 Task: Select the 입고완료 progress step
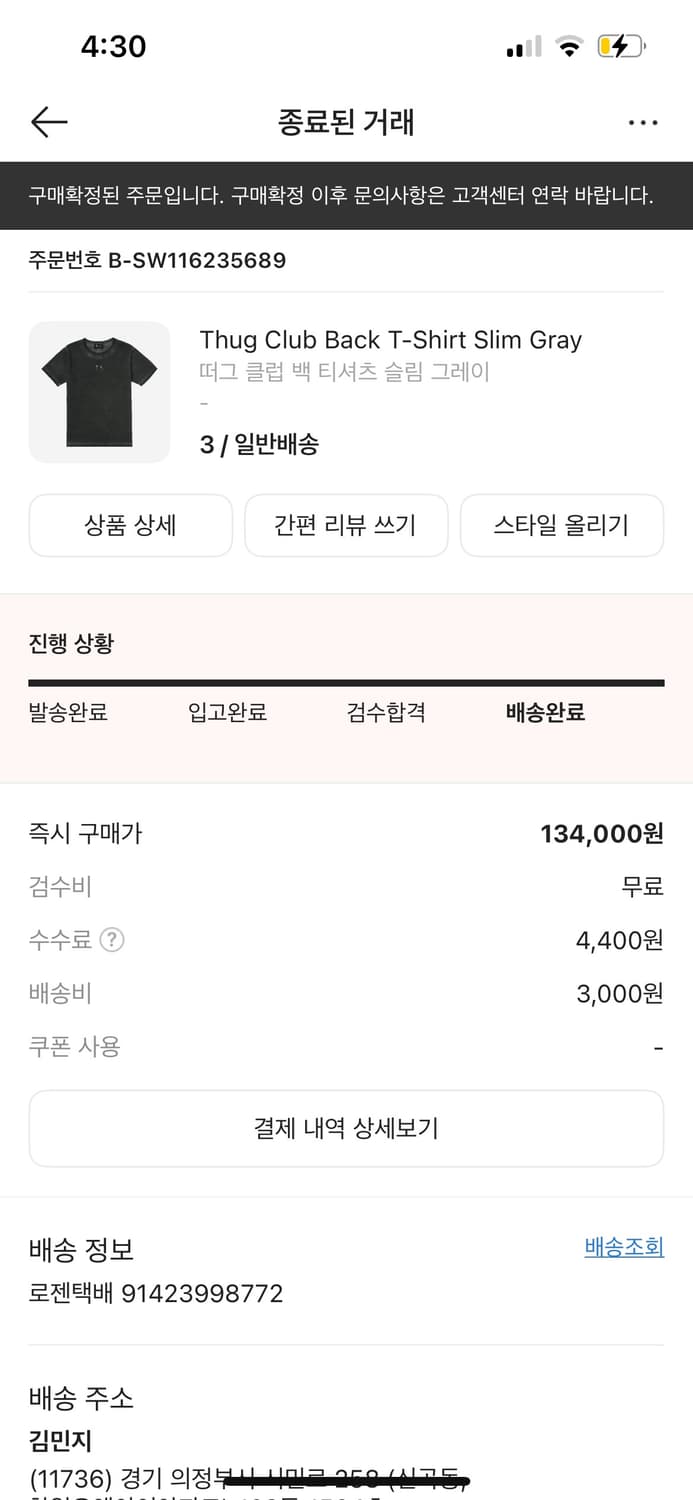[x=227, y=713]
